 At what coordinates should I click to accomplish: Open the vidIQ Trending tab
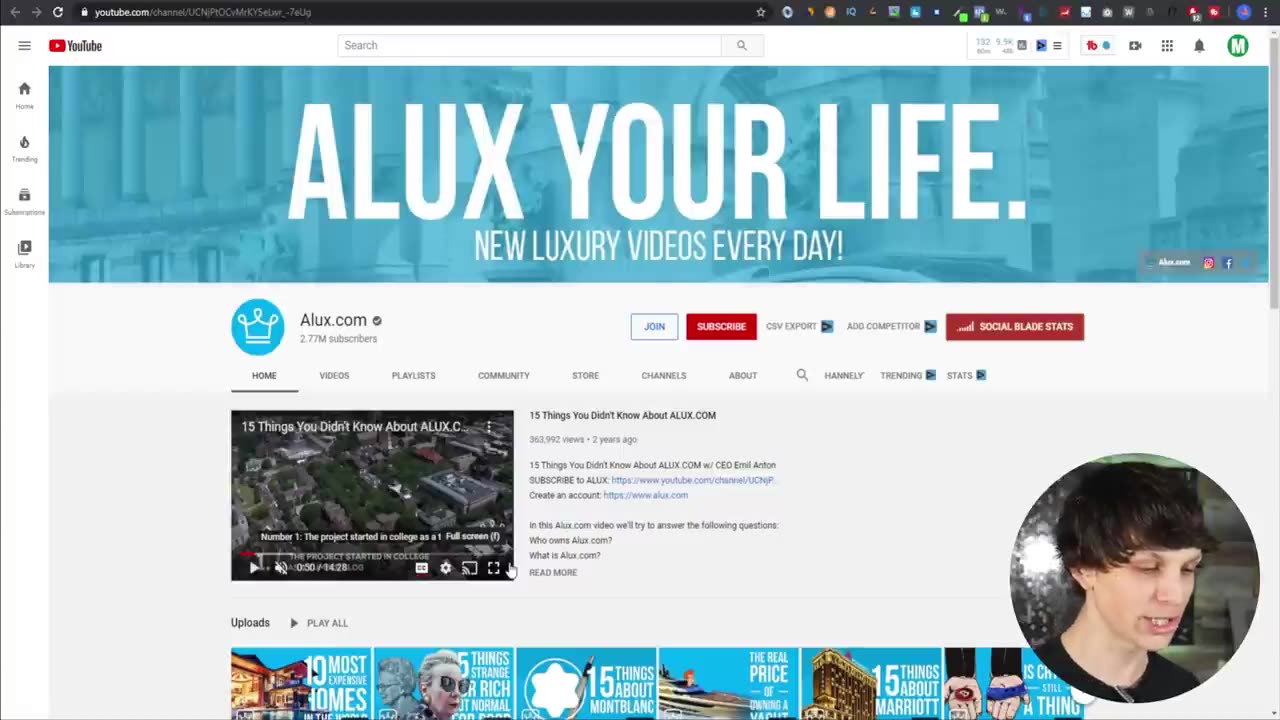[x=907, y=375]
